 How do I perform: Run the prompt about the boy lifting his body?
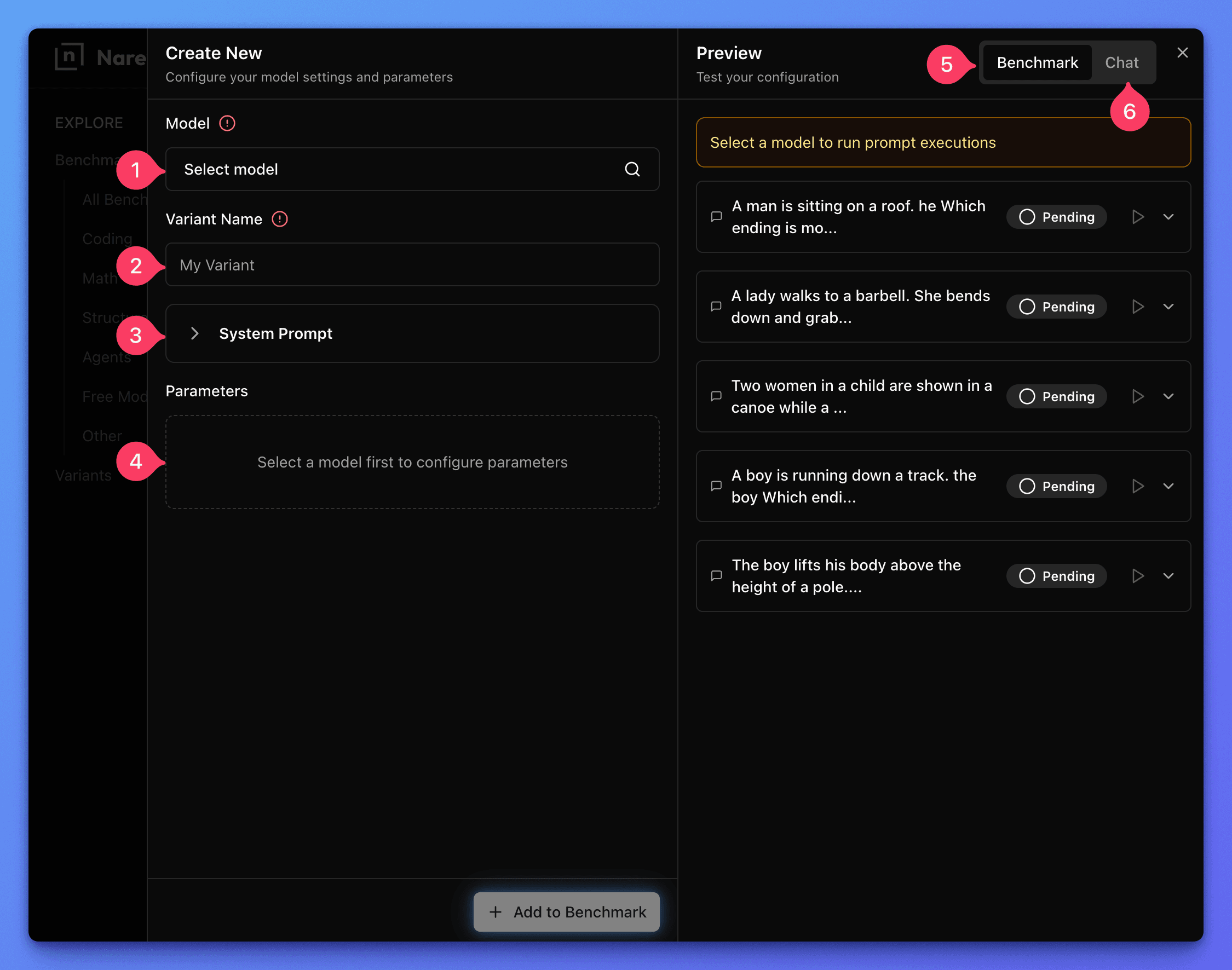click(x=1138, y=575)
